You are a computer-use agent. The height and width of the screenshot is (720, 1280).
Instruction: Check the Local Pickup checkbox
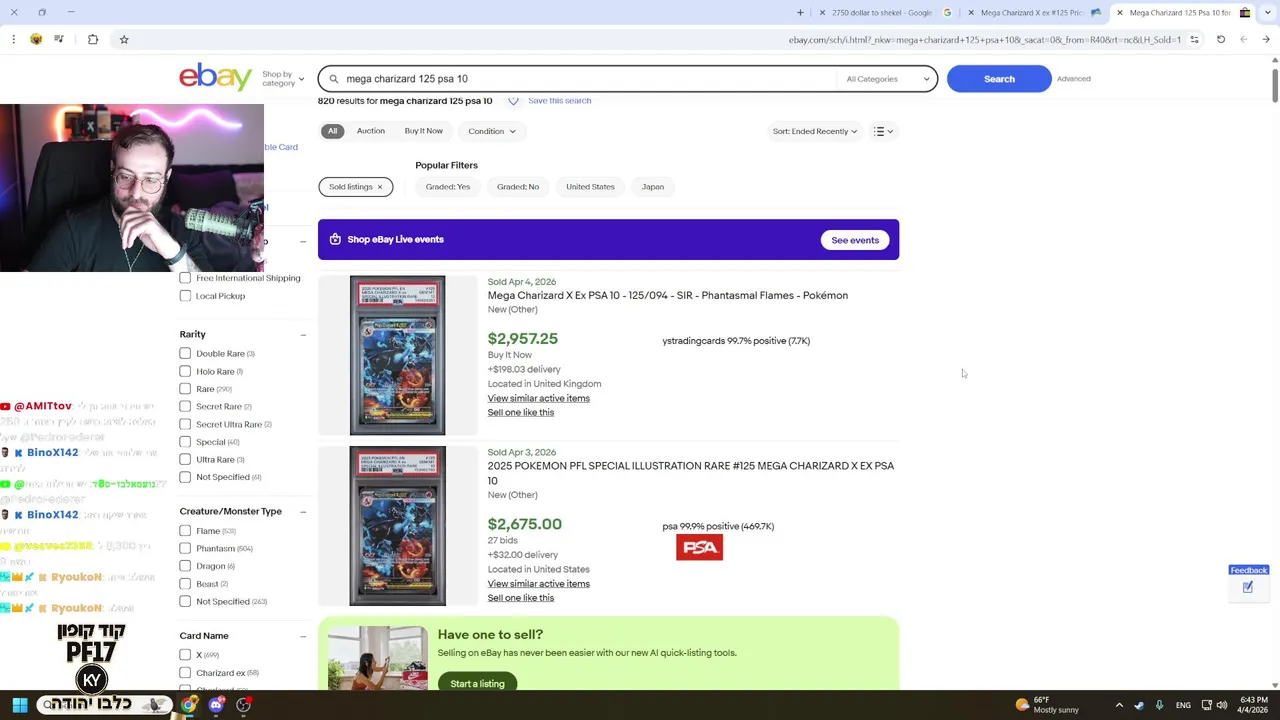[x=185, y=296]
